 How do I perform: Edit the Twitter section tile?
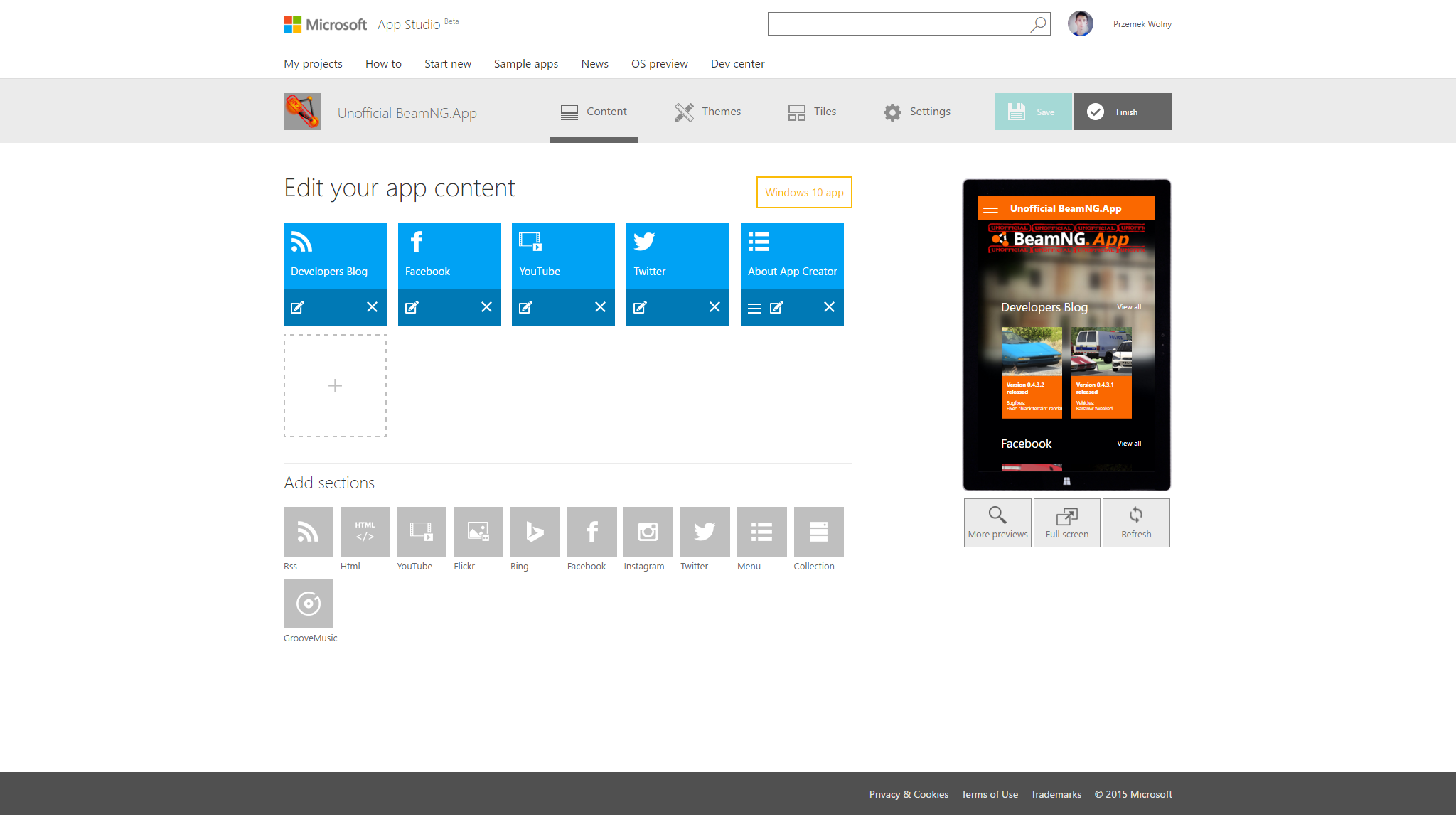[640, 307]
